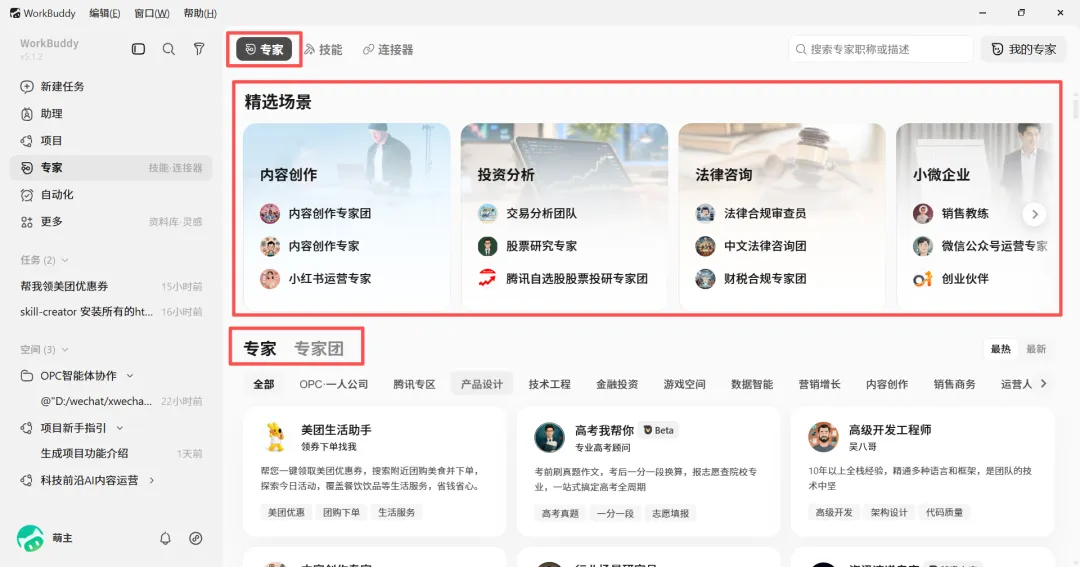The height and width of the screenshot is (567, 1080).
Task: Open the sidebar search icon
Action: [169, 49]
